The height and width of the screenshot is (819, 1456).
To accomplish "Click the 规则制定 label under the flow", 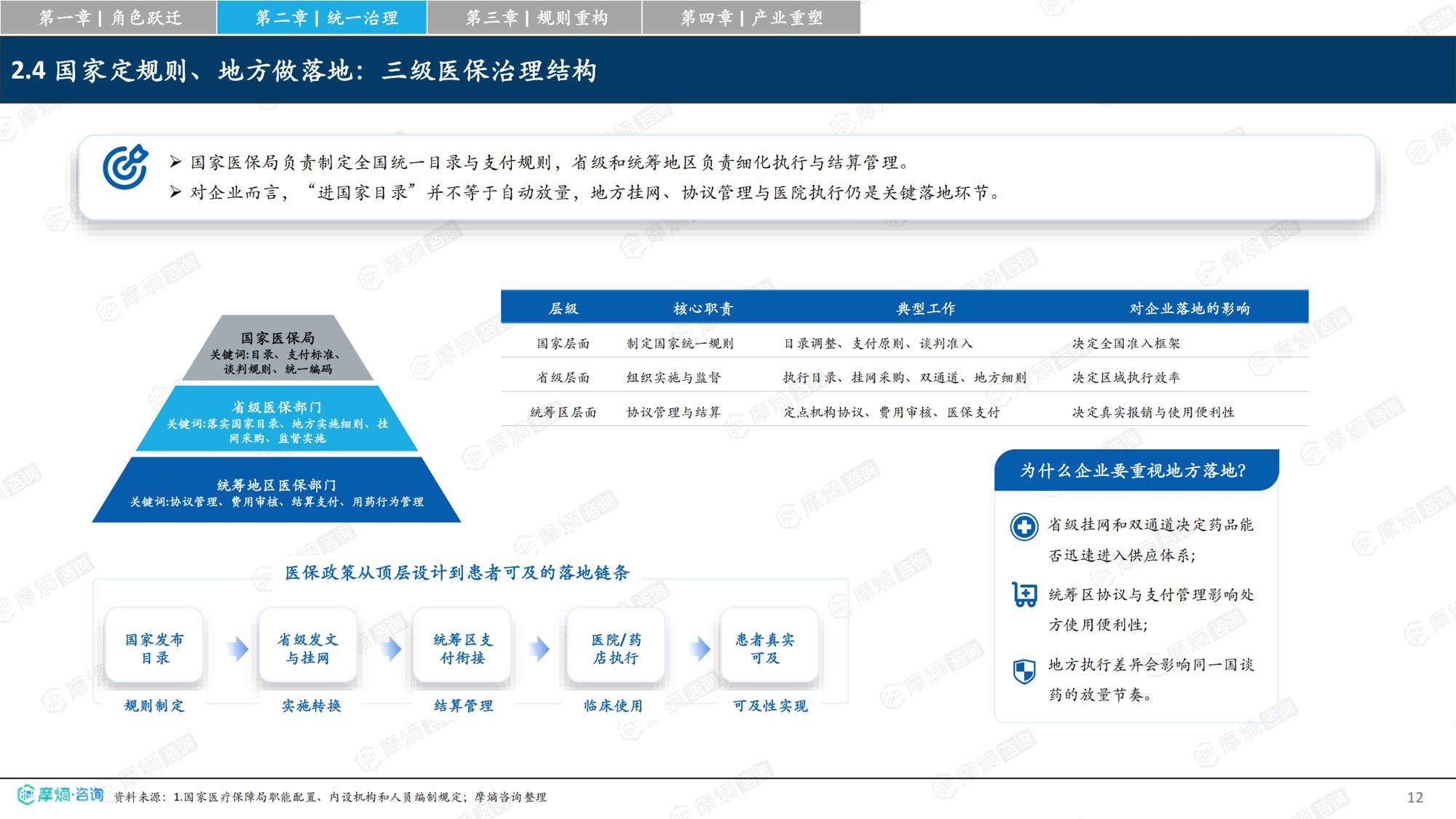I will tap(154, 705).
